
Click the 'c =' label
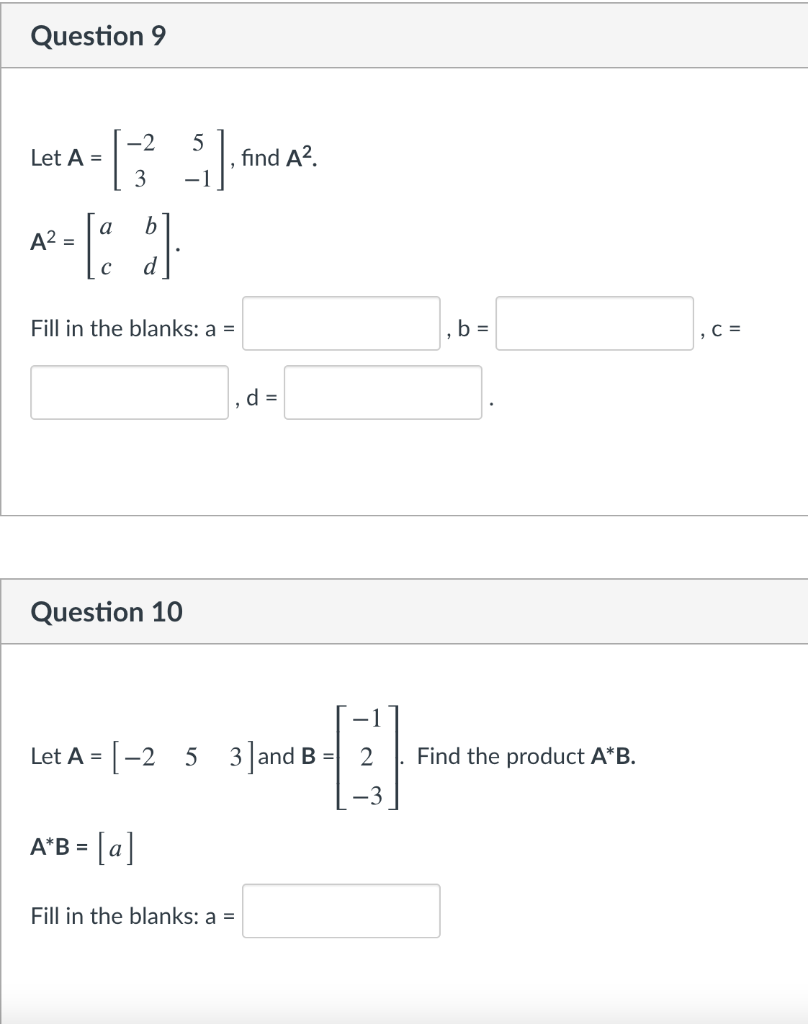[x=726, y=329]
